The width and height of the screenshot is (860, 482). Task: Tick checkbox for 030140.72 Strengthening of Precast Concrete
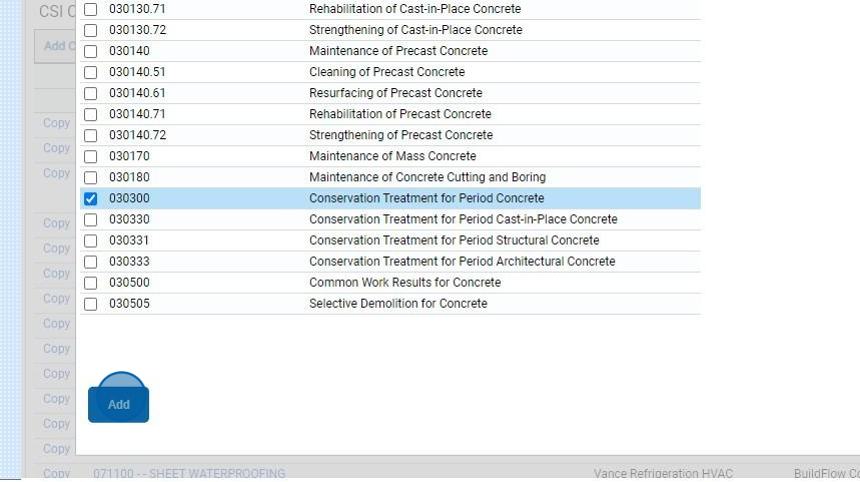point(90,135)
